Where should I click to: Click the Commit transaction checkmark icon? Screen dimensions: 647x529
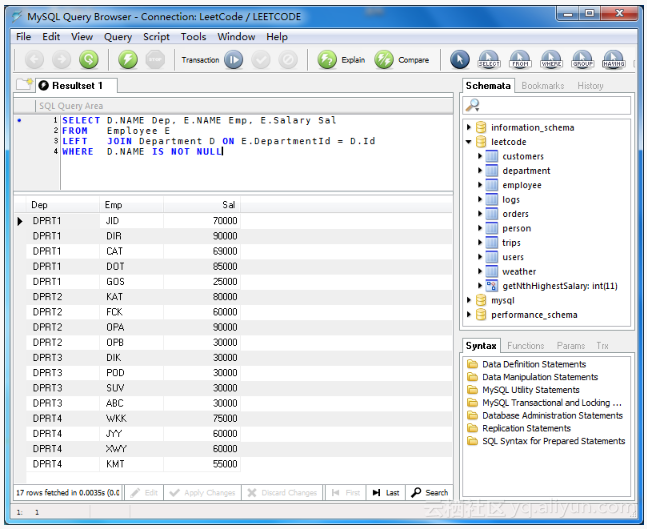coord(261,60)
